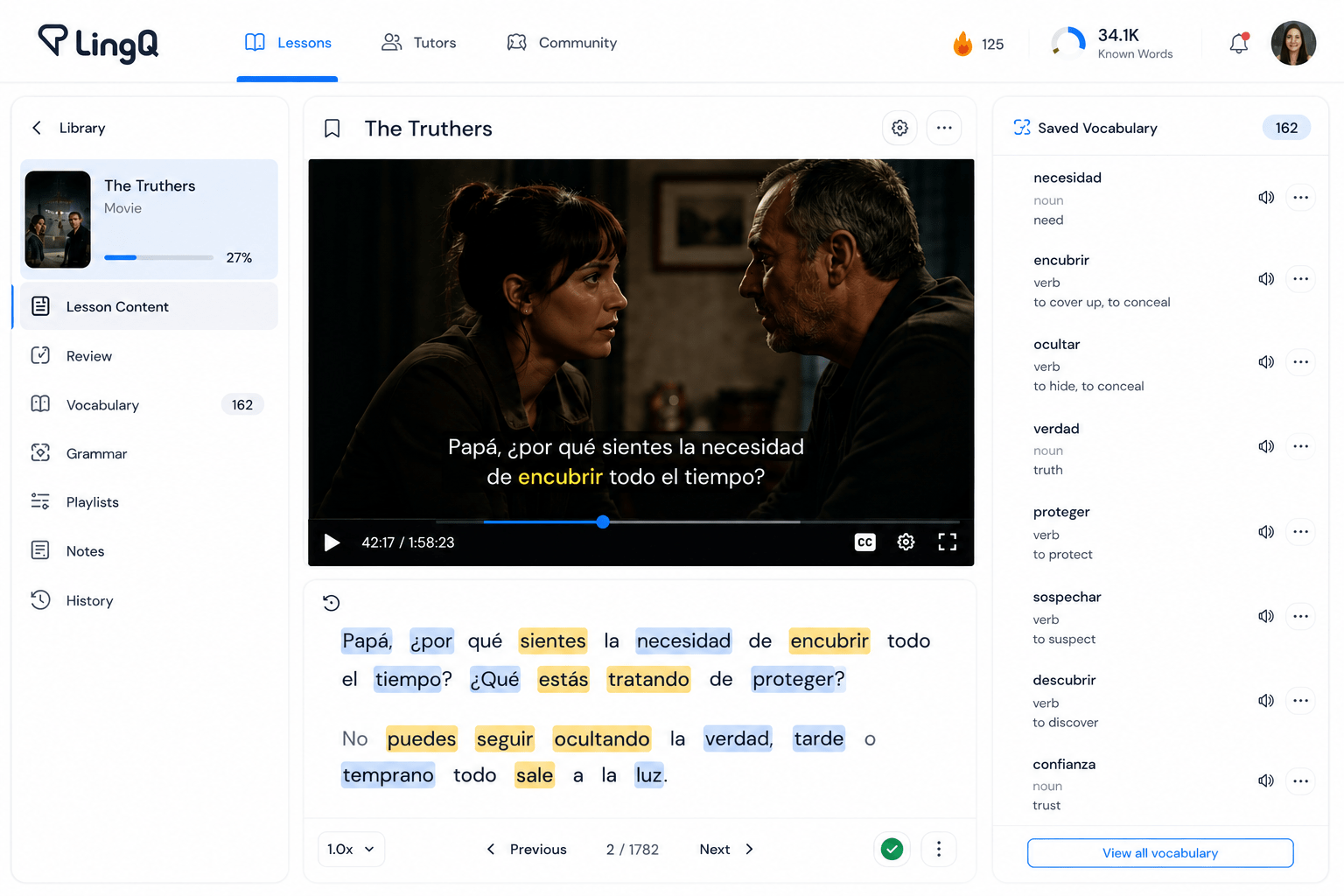Click the Saved Vocabulary 162 count badge
This screenshot has width=1344, height=896.
pyautogui.click(x=1286, y=128)
